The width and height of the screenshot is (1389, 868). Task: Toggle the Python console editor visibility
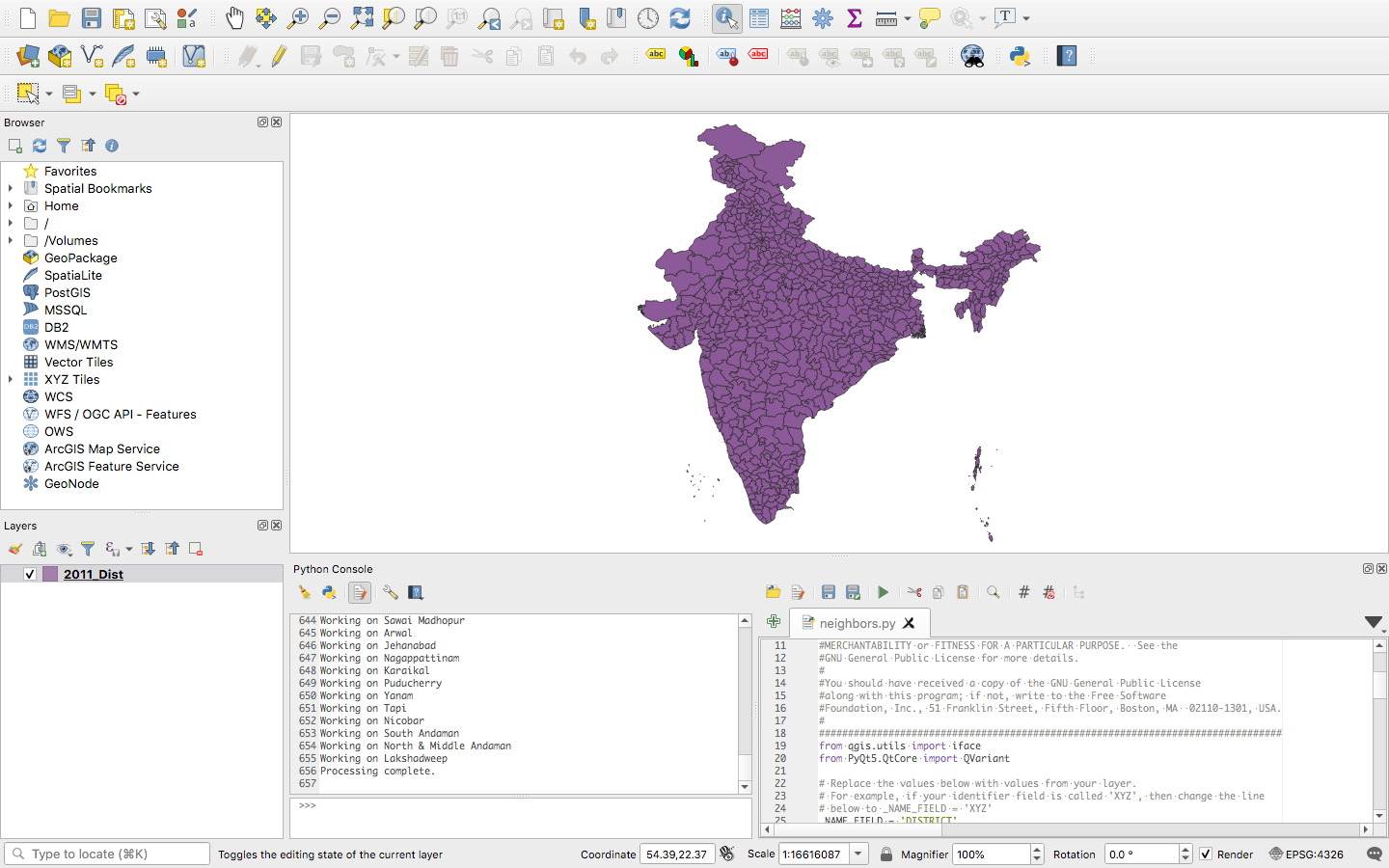(360, 592)
